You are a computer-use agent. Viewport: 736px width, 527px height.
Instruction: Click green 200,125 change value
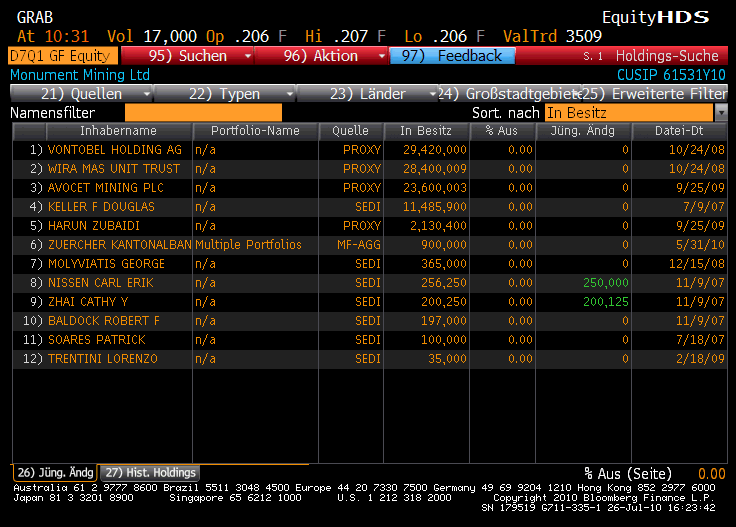point(606,302)
